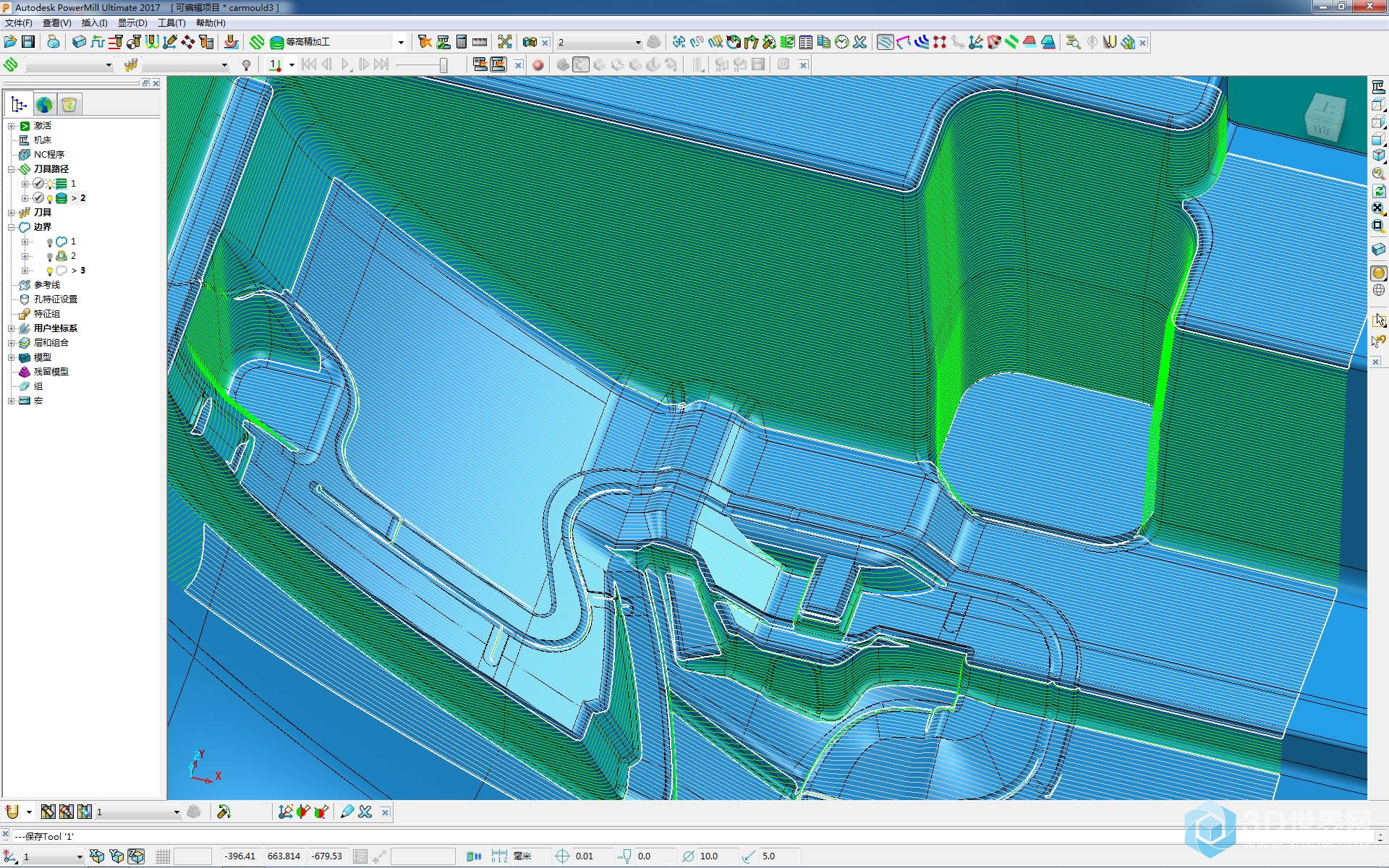Viewport: 1389px width, 868px height.
Task: Open the 插入(I) menu
Action: pyautogui.click(x=94, y=23)
